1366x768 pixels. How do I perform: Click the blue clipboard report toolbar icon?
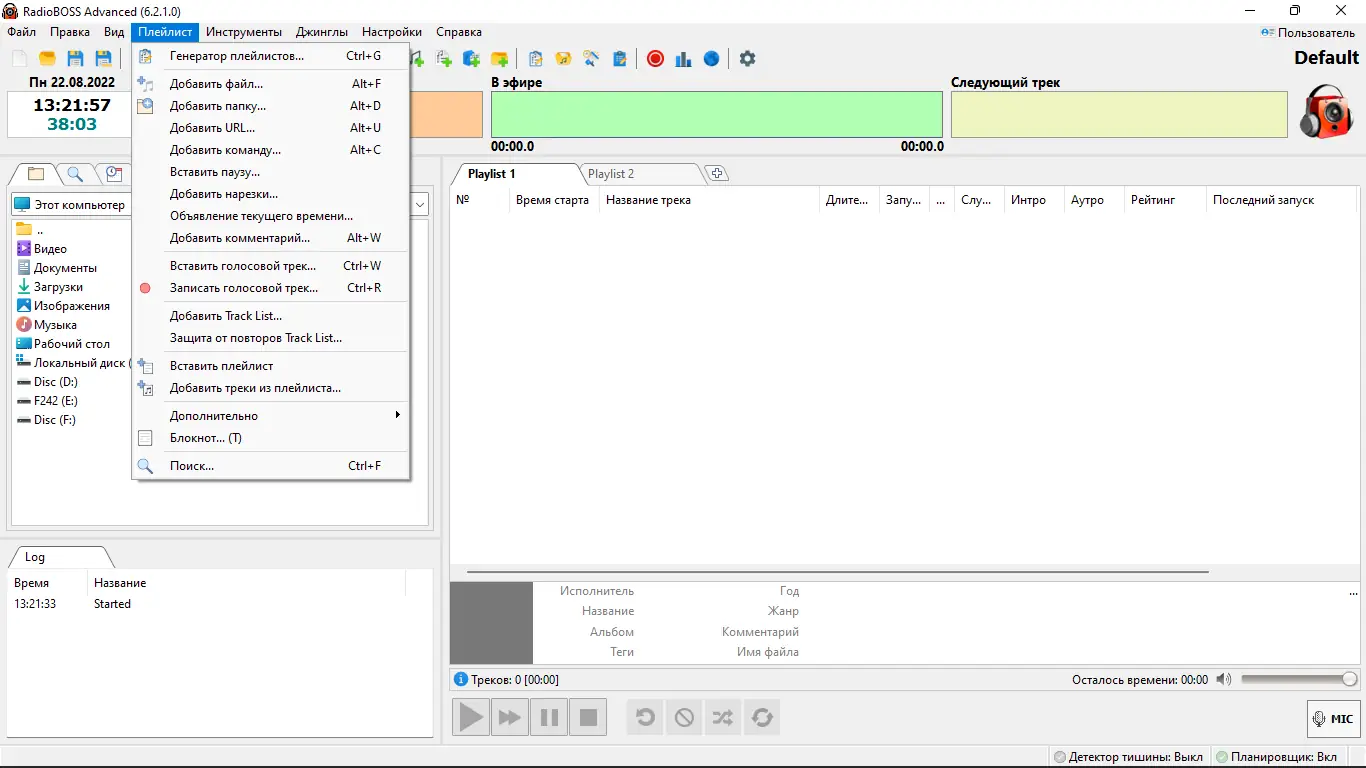[619, 59]
